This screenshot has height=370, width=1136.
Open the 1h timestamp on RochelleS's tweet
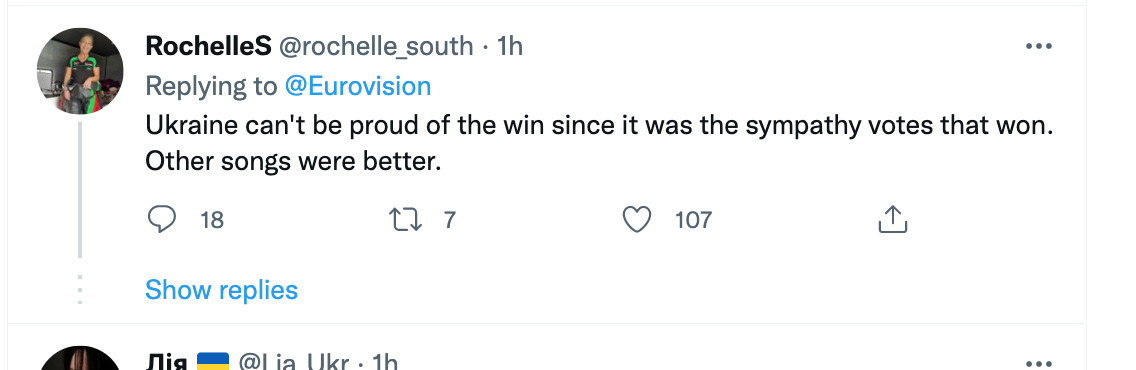coord(509,46)
